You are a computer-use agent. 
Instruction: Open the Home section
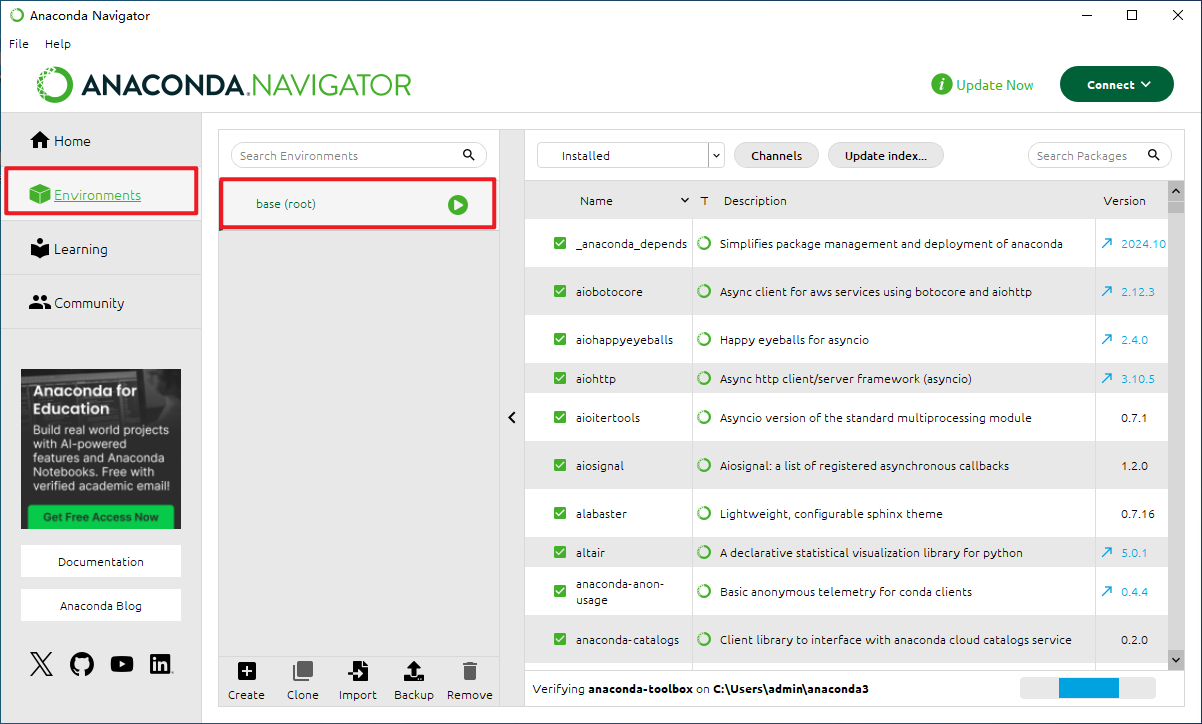[x=61, y=141]
